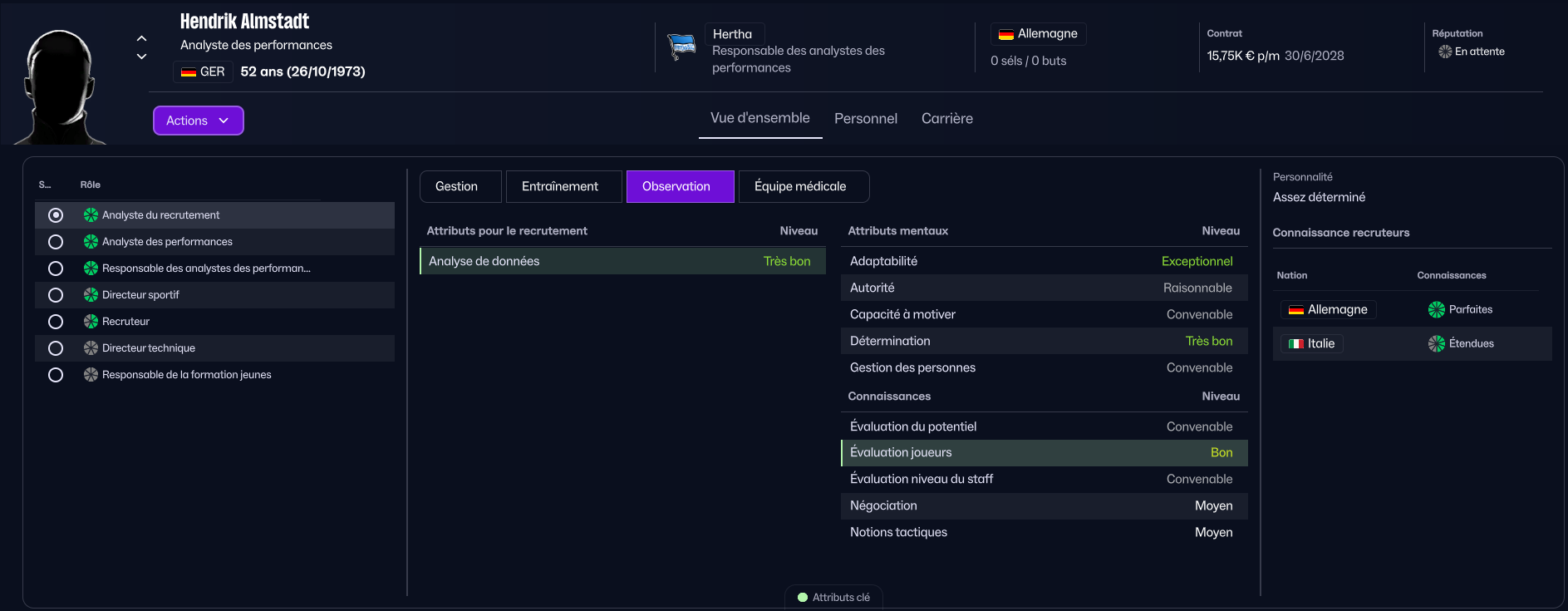Select the Évaluation joueurs attribute row
This screenshot has width=1568, height=611.
pos(1043,453)
